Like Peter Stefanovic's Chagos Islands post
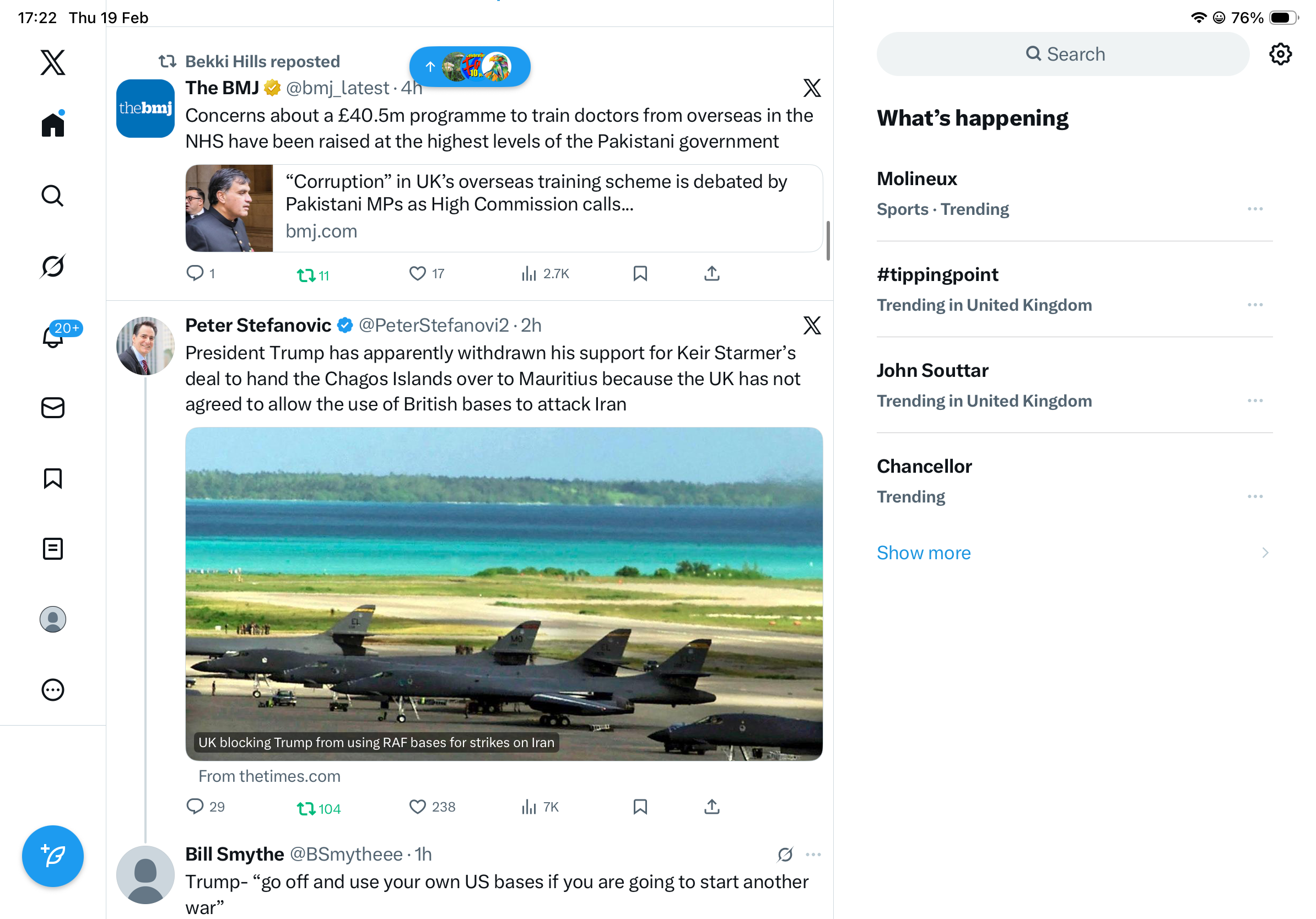This screenshot has width=1316, height=919. click(418, 807)
